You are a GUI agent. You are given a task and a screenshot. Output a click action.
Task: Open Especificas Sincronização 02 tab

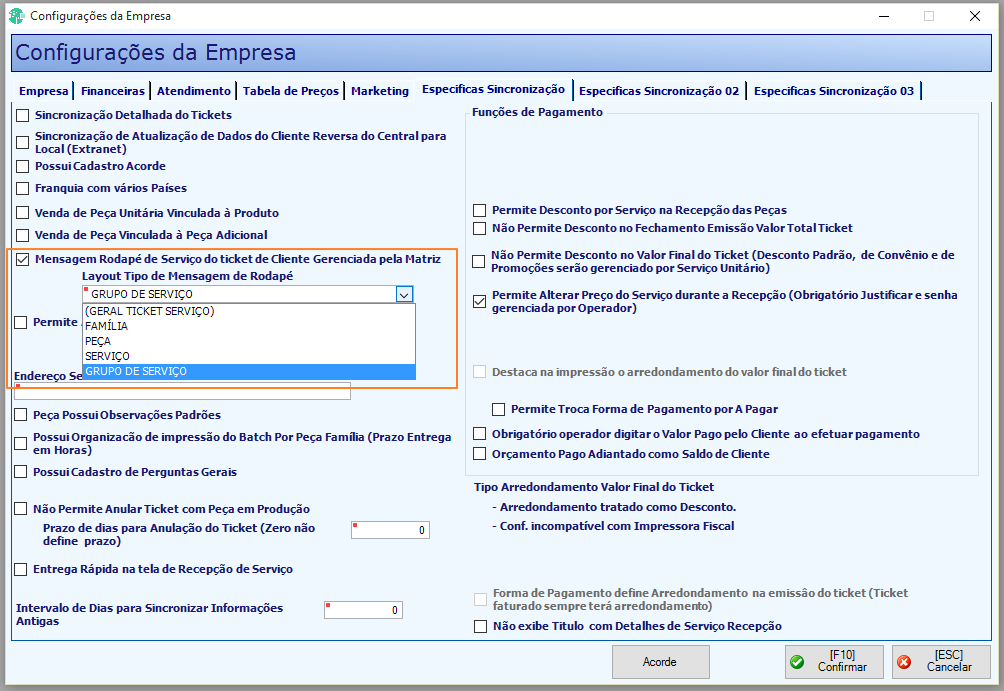tap(659, 91)
